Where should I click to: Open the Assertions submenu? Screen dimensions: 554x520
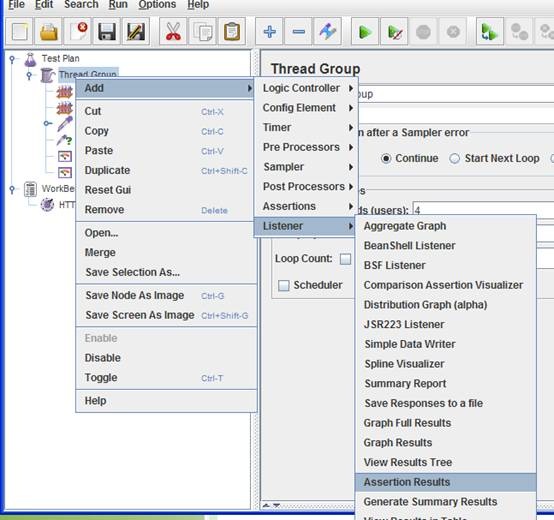point(306,206)
